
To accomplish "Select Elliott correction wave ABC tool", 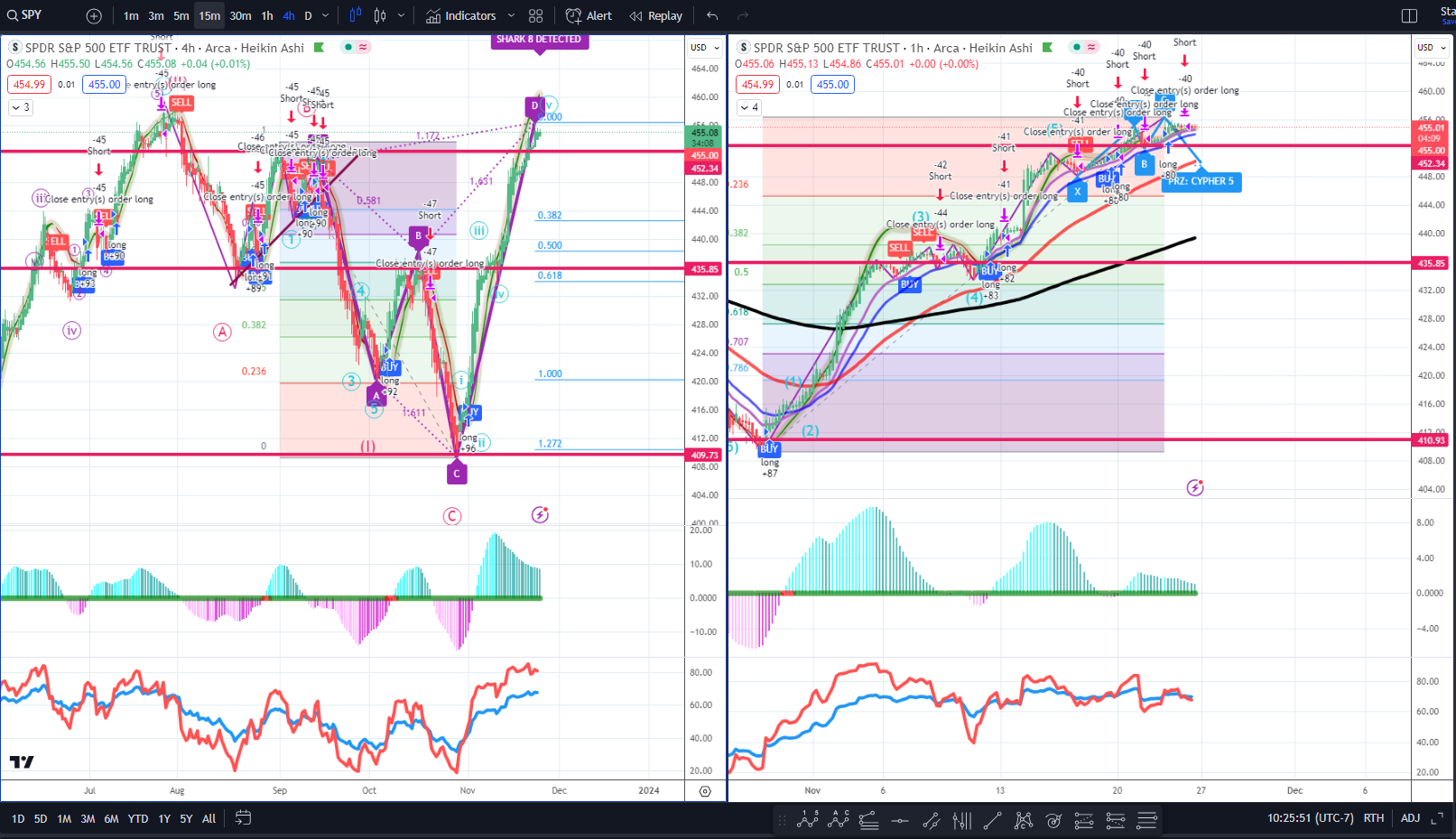I will [x=839, y=820].
